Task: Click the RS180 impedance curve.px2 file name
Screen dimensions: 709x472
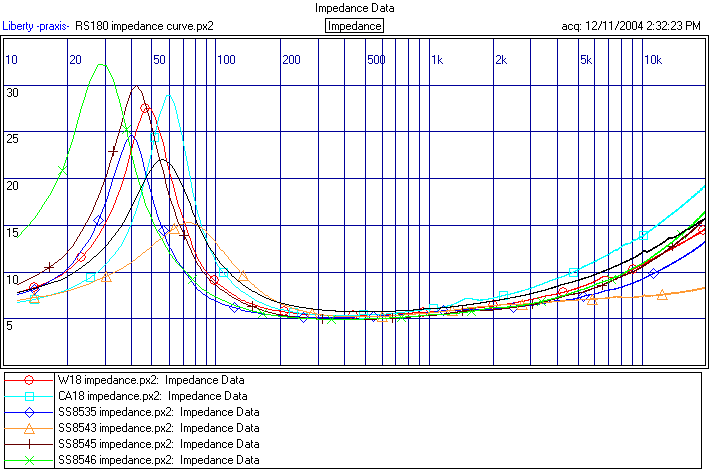Action: pos(144,25)
